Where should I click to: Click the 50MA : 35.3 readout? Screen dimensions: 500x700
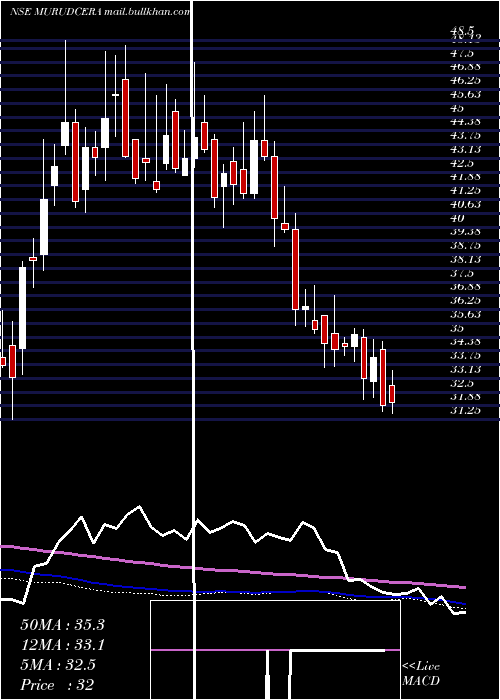(63, 625)
